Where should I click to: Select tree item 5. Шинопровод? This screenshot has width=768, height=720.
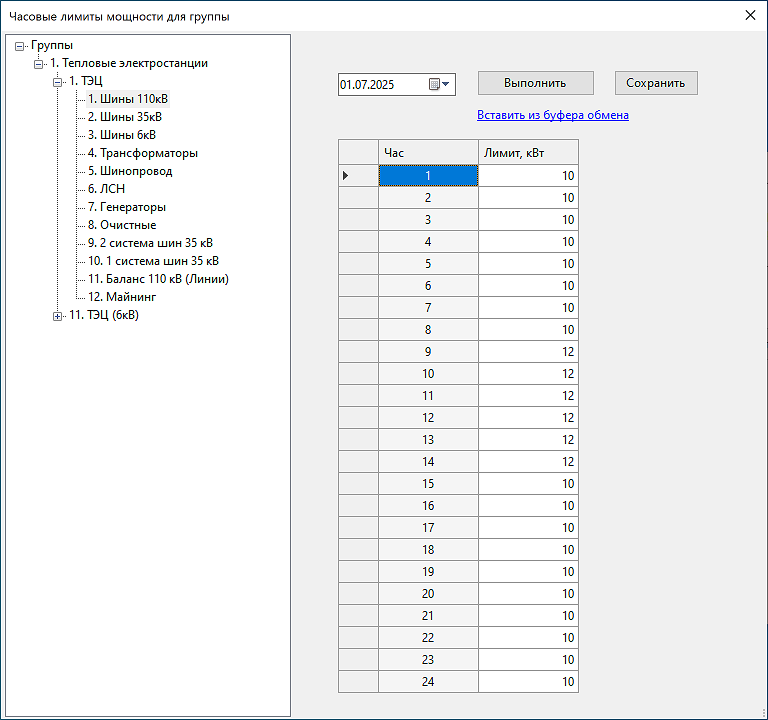[x=130, y=171]
